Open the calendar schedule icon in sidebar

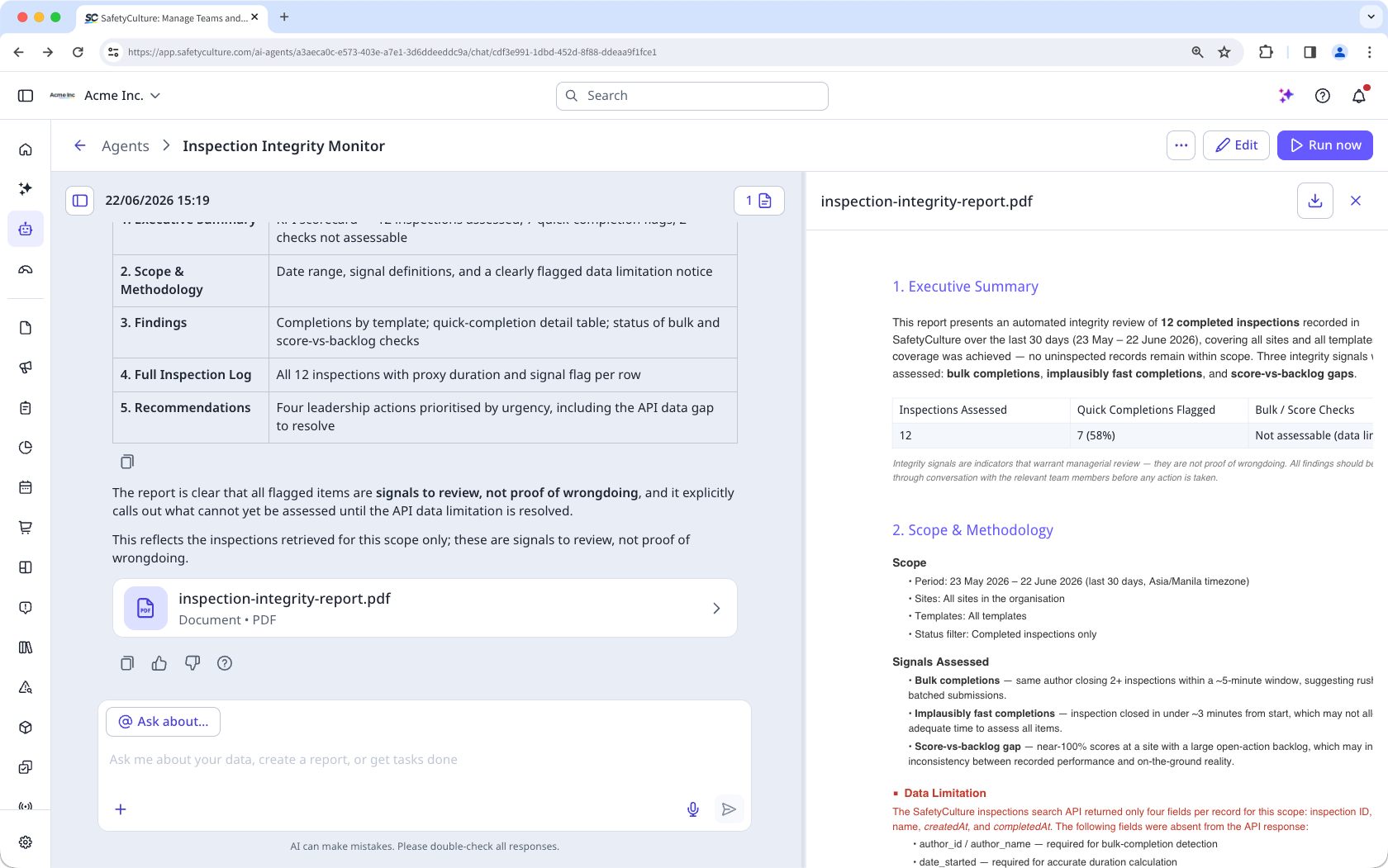click(26, 487)
